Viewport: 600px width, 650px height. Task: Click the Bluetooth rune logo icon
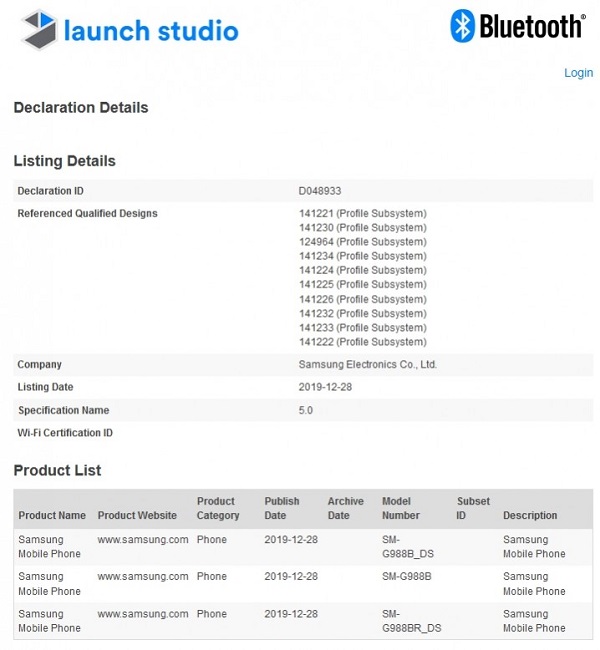pyautogui.click(x=462, y=26)
